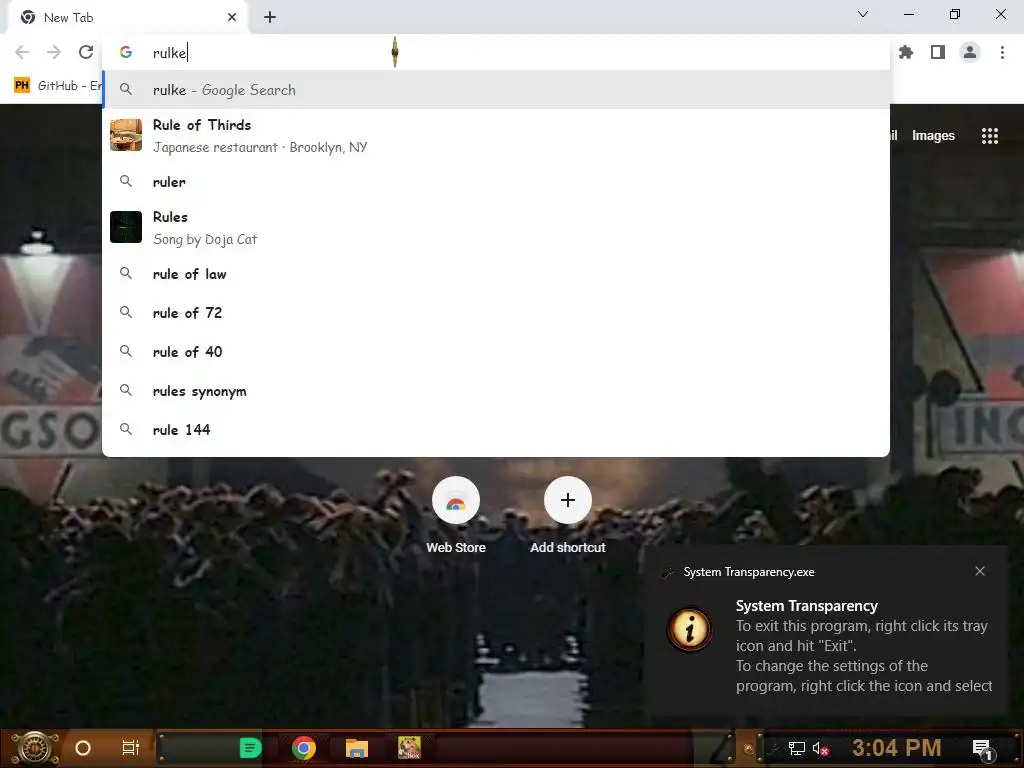Pick the 'ruler' suggestion
Viewport: 1024px width, 768px height.
tap(496, 182)
